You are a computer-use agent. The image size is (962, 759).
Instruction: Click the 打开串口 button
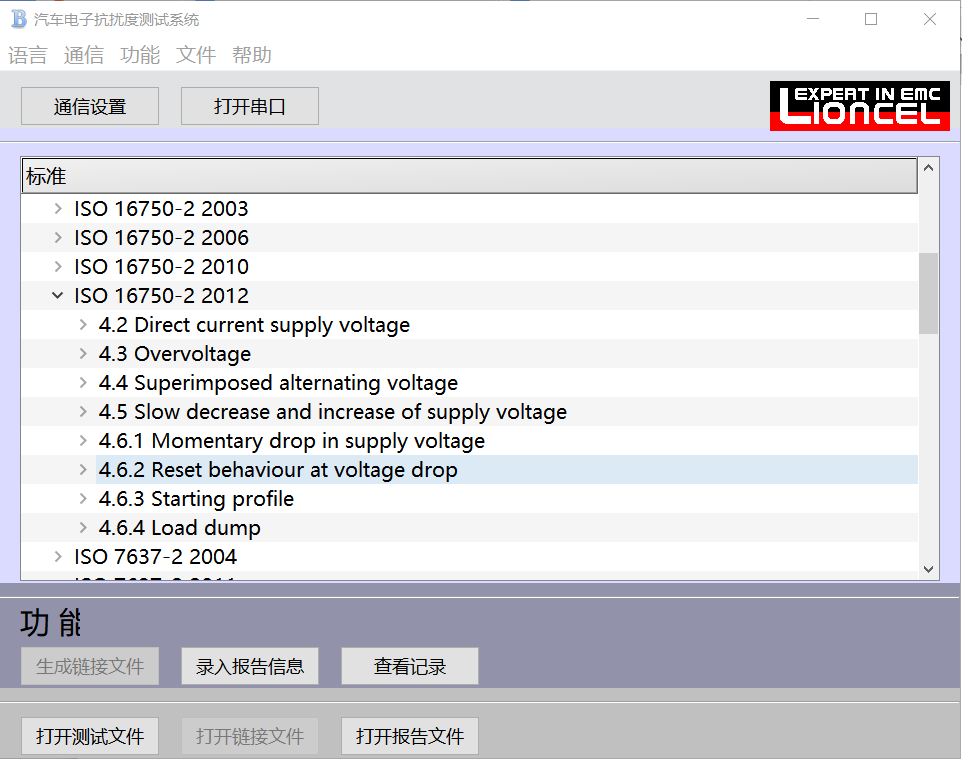(250, 107)
